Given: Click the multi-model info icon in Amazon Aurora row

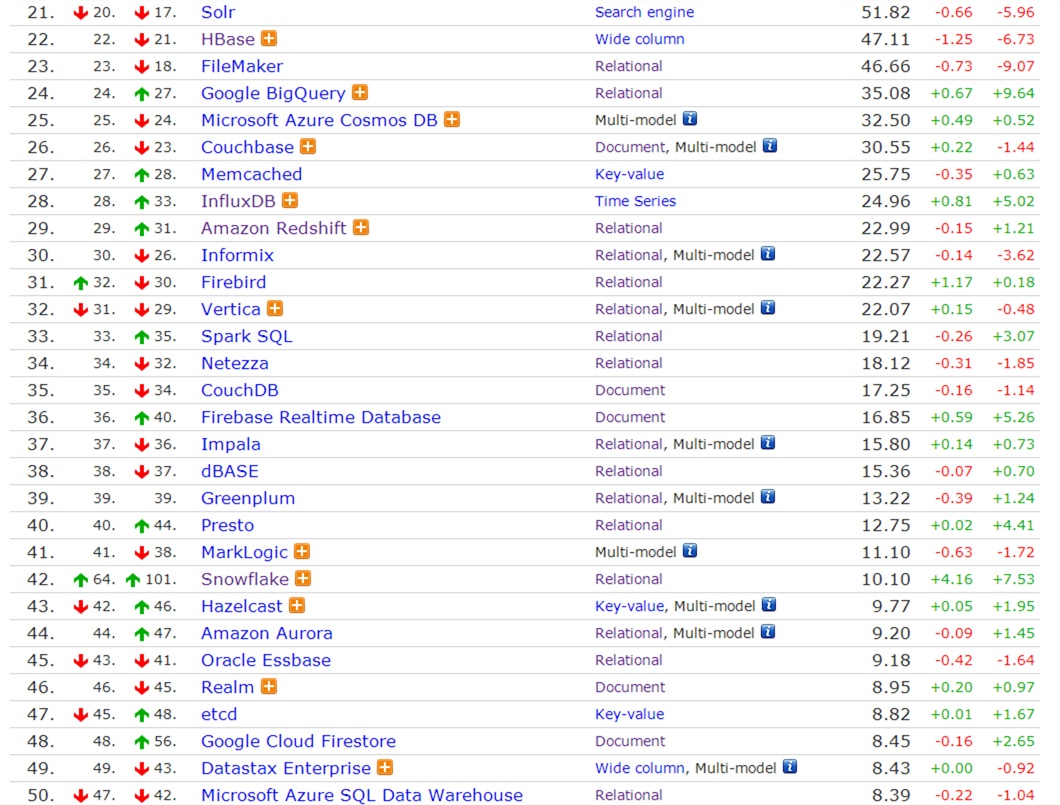Looking at the screenshot, I should [768, 632].
